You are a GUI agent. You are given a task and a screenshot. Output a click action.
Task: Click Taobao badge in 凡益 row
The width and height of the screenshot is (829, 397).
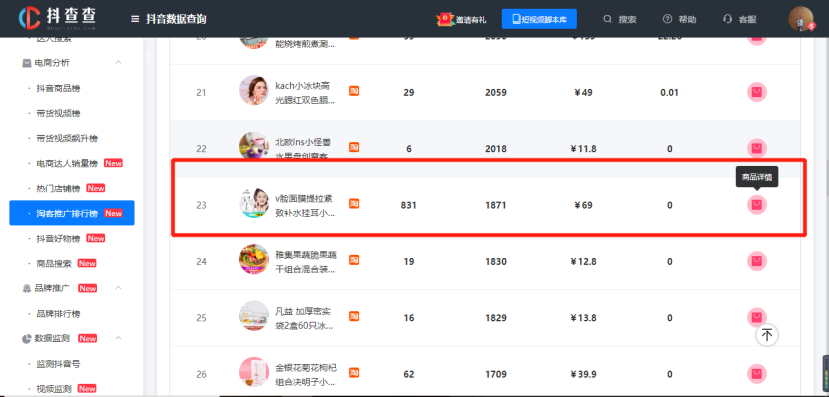(354, 316)
